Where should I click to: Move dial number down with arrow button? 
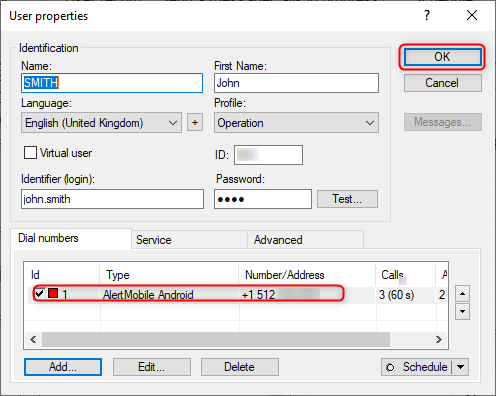point(462,311)
